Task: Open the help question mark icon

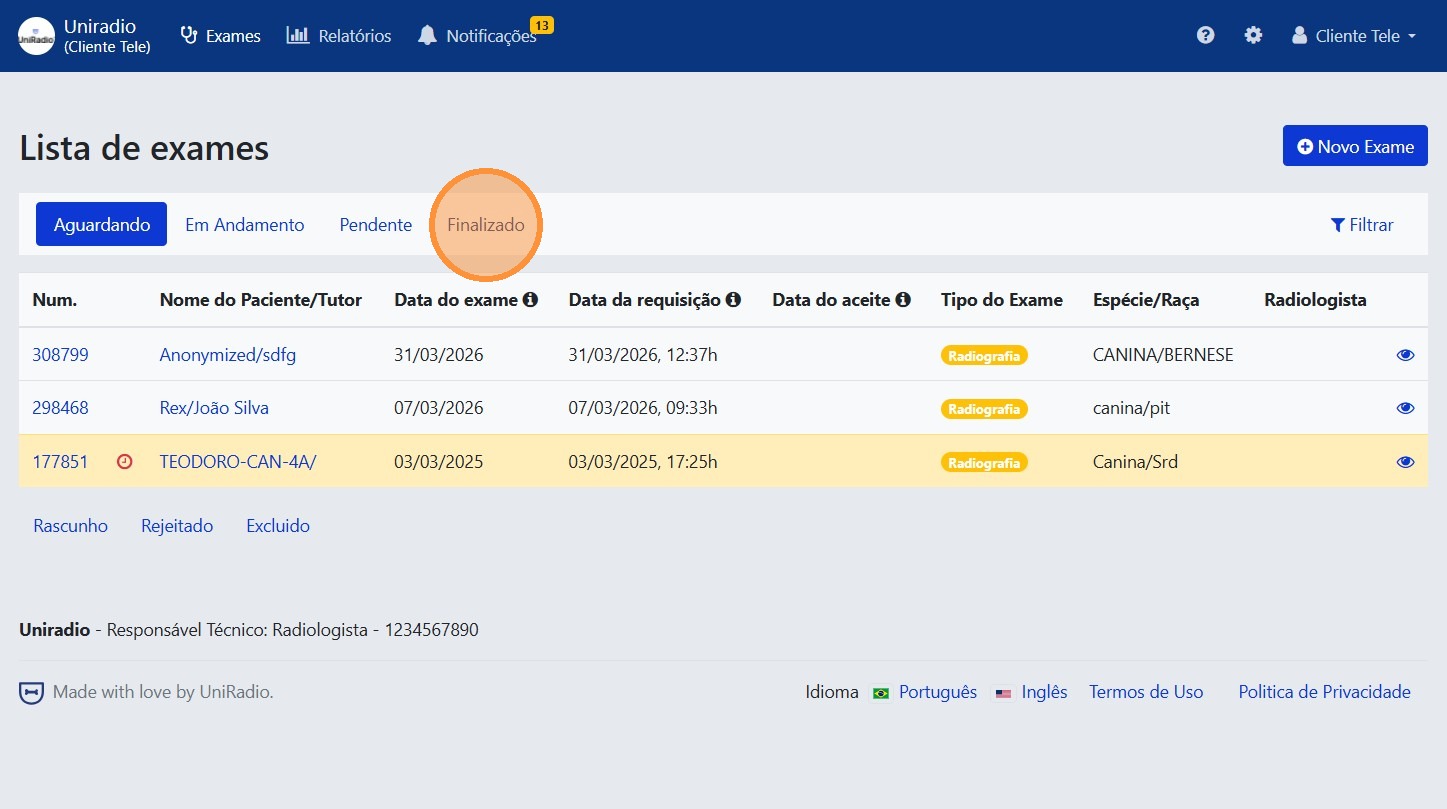Action: coord(1205,36)
